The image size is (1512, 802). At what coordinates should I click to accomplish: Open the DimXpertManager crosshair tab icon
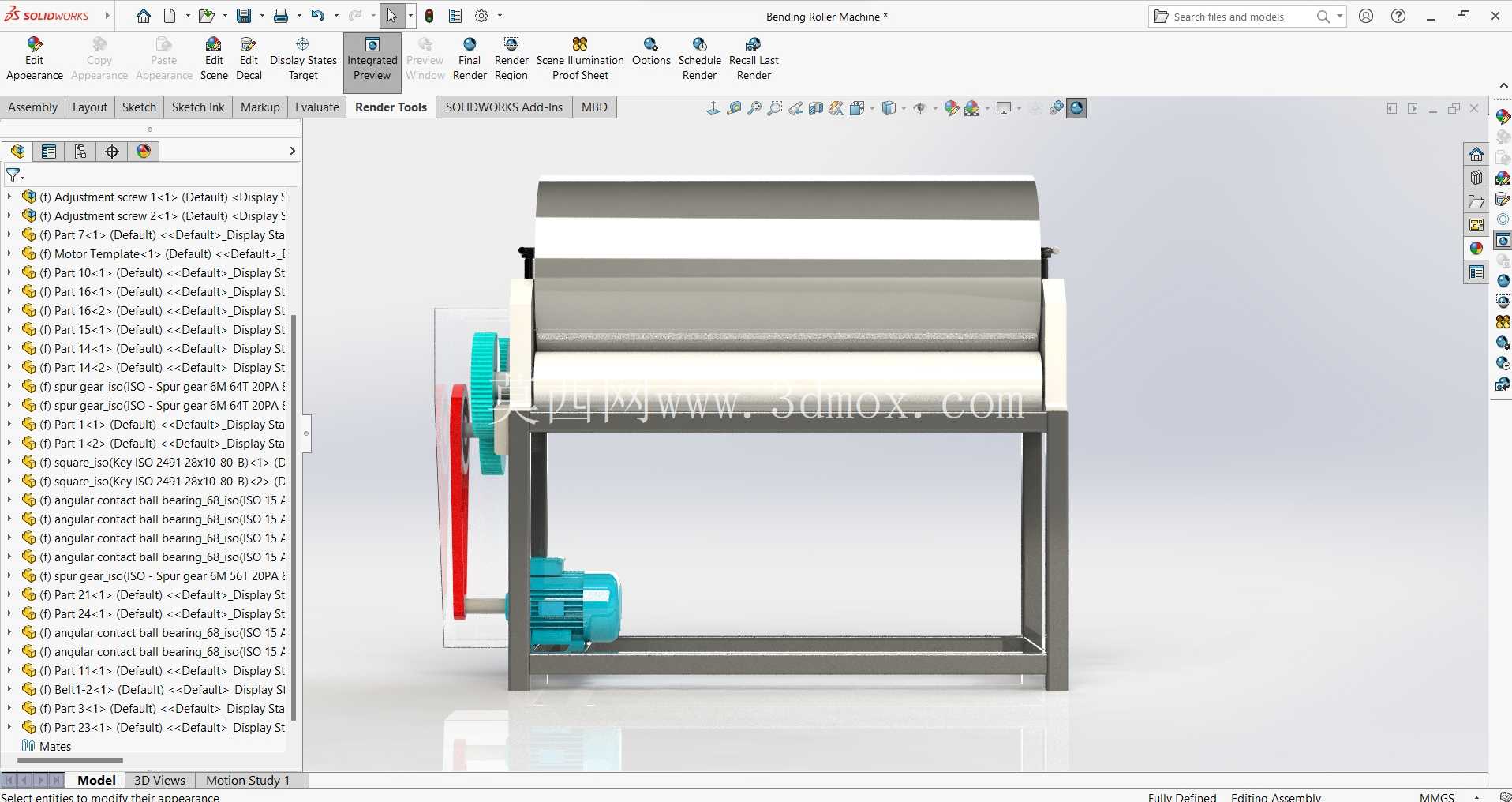pyautogui.click(x=112, y=152)
